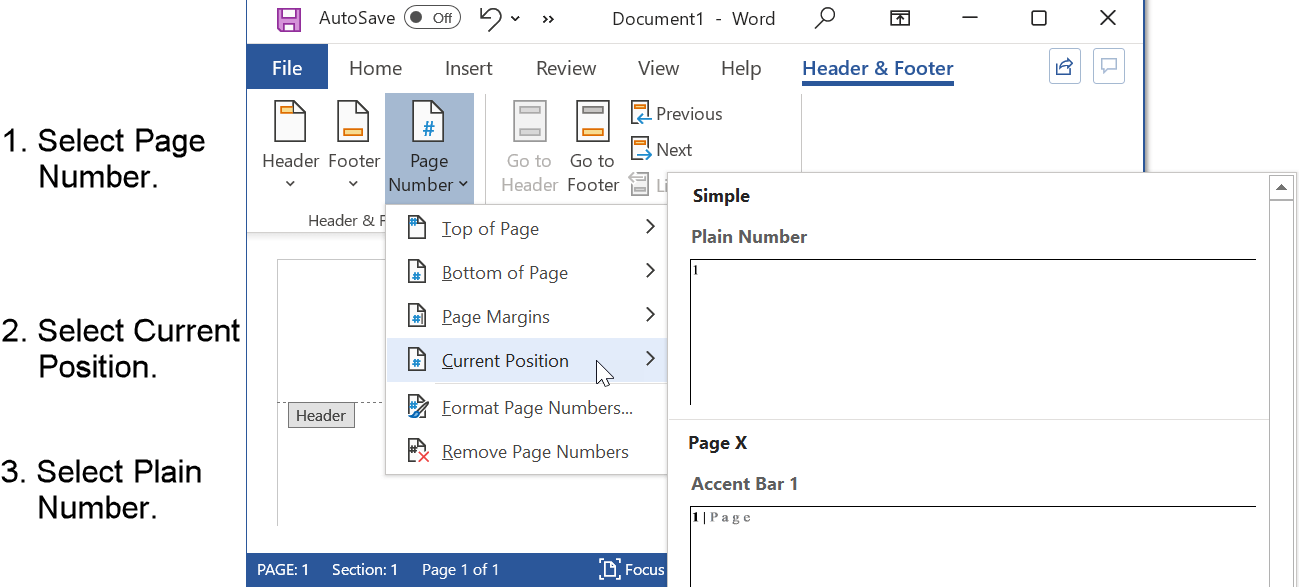Open the Footer gallery icon in ribbon

tap(353, 140)
